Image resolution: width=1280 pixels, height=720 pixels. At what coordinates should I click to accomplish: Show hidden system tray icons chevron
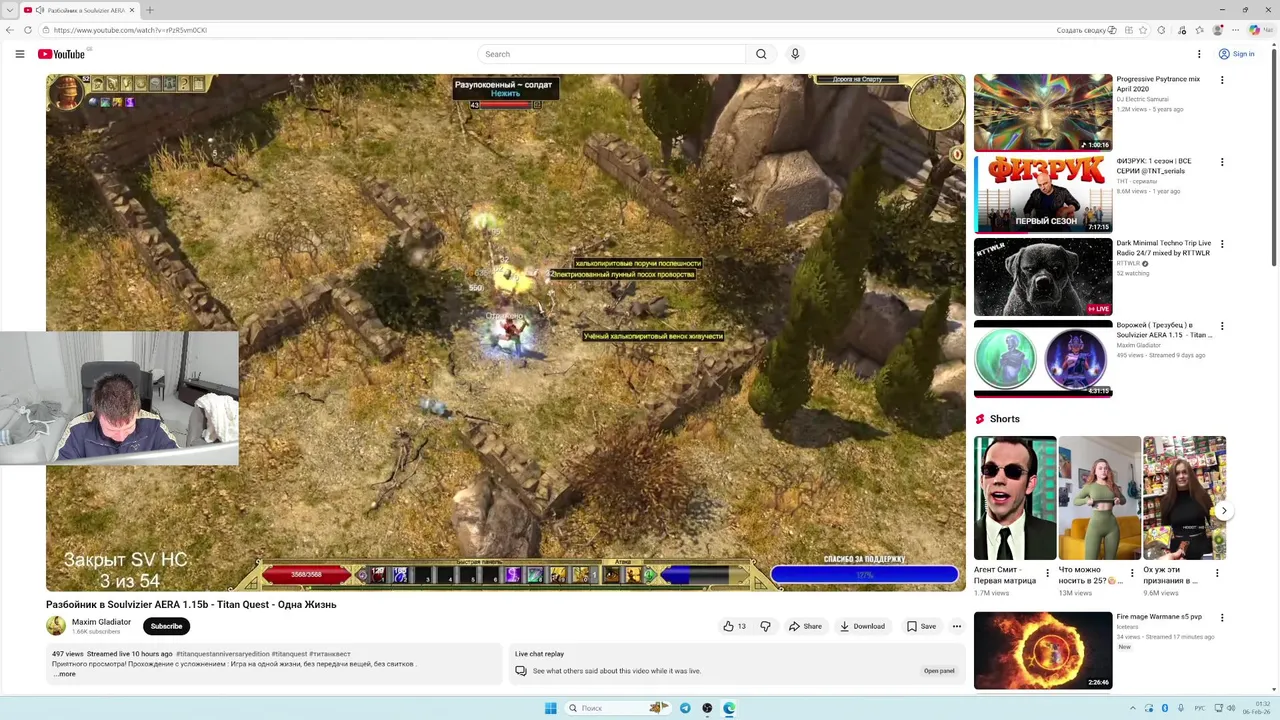pyautogui.click(x=1134, y=708)
